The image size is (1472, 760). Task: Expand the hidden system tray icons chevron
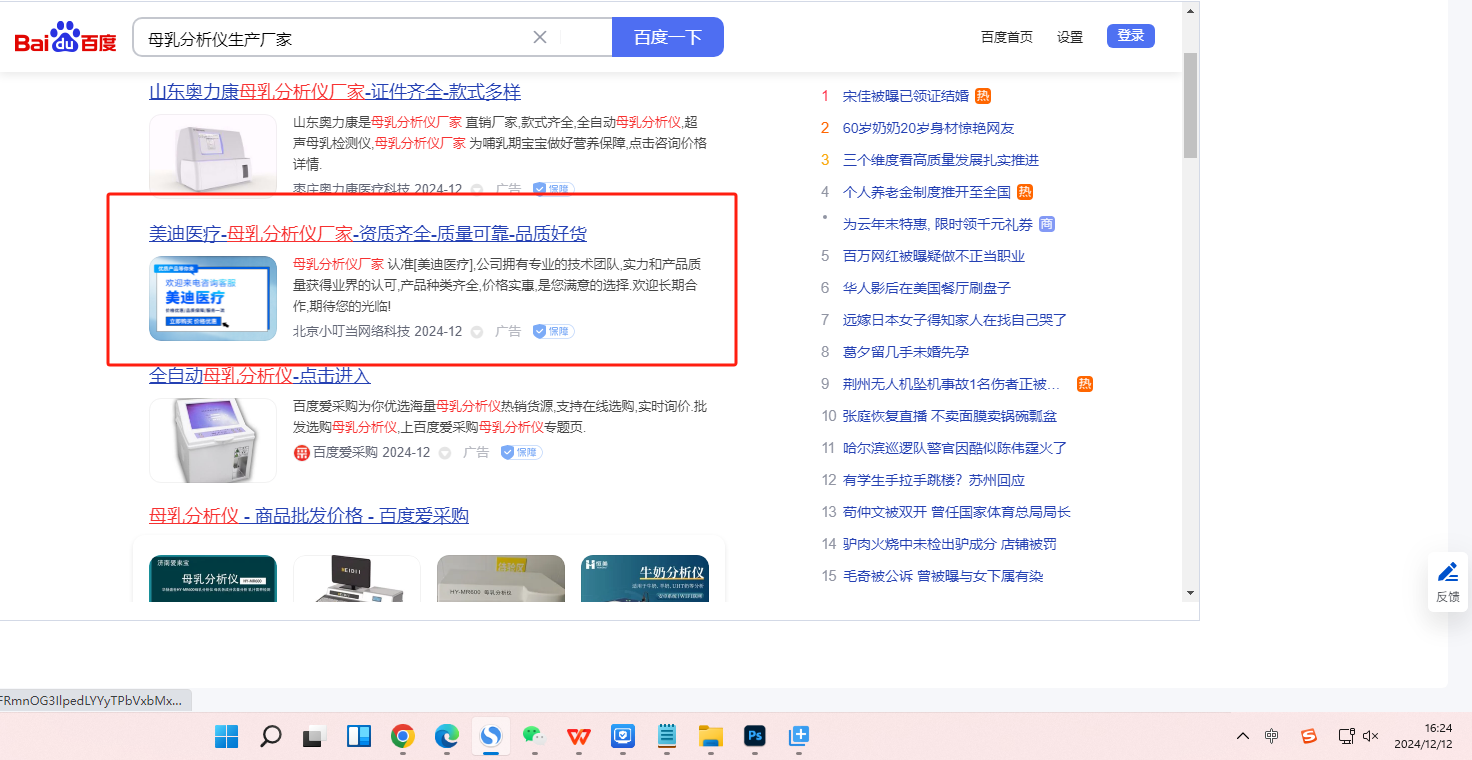pos(1242,736)
